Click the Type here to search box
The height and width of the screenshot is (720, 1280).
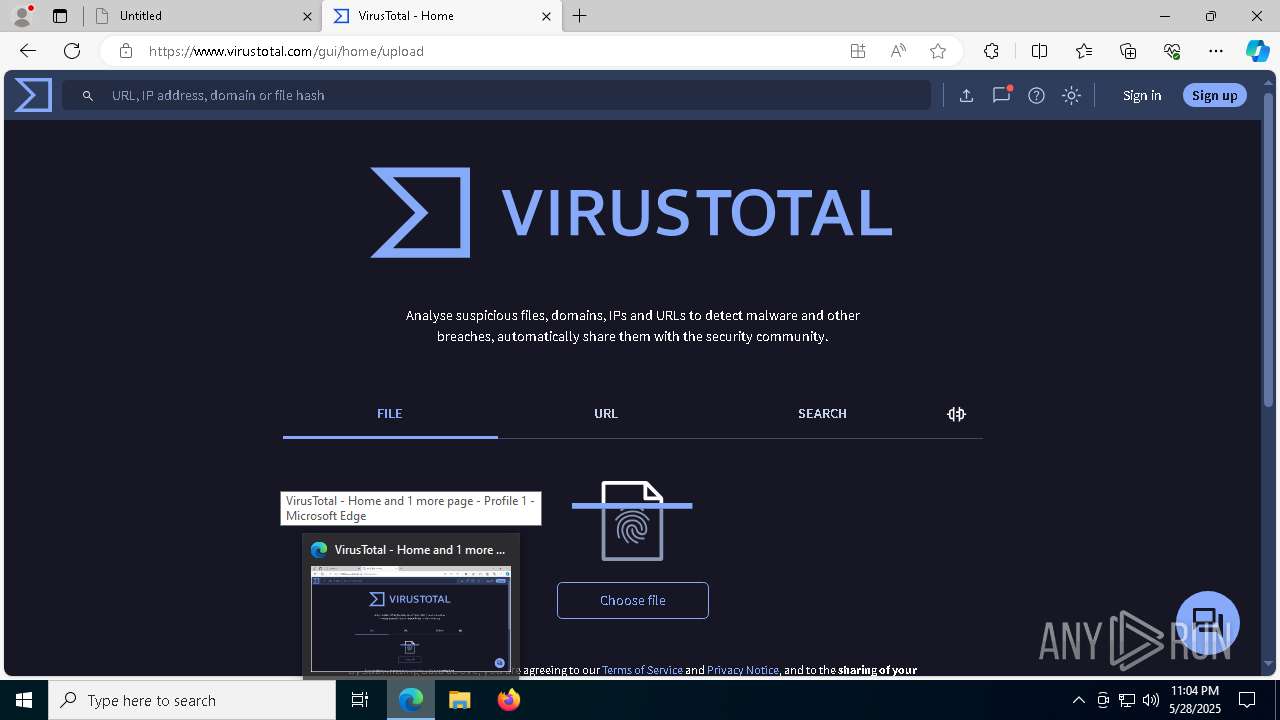point(192,700)
